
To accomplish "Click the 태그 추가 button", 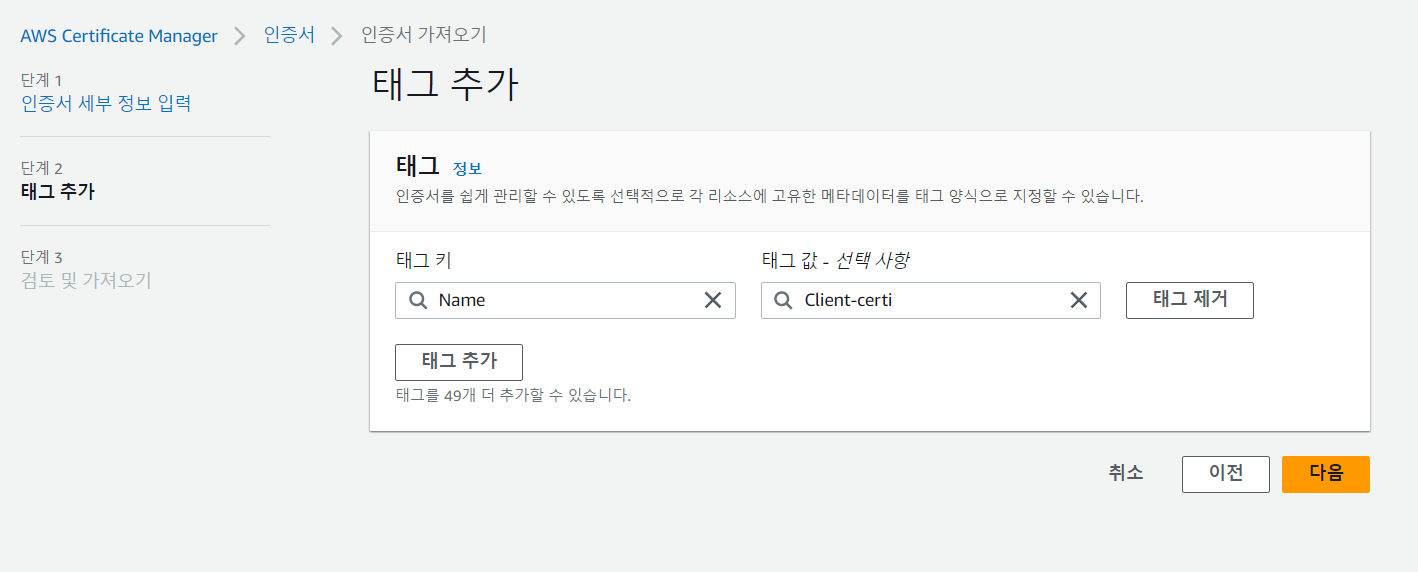I will [x=459, y=362].
